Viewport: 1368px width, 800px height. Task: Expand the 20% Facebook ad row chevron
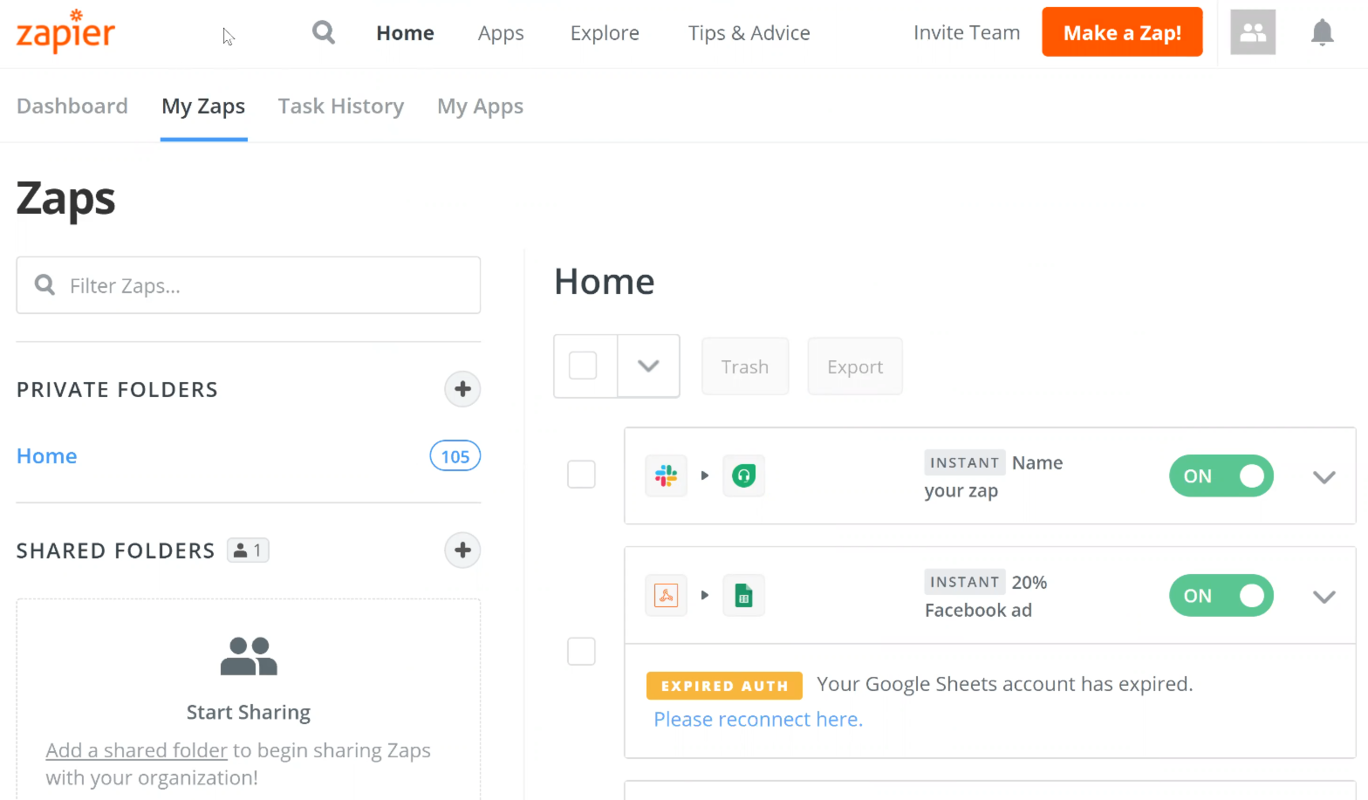pyautogui.click(x=1324, y=597)
